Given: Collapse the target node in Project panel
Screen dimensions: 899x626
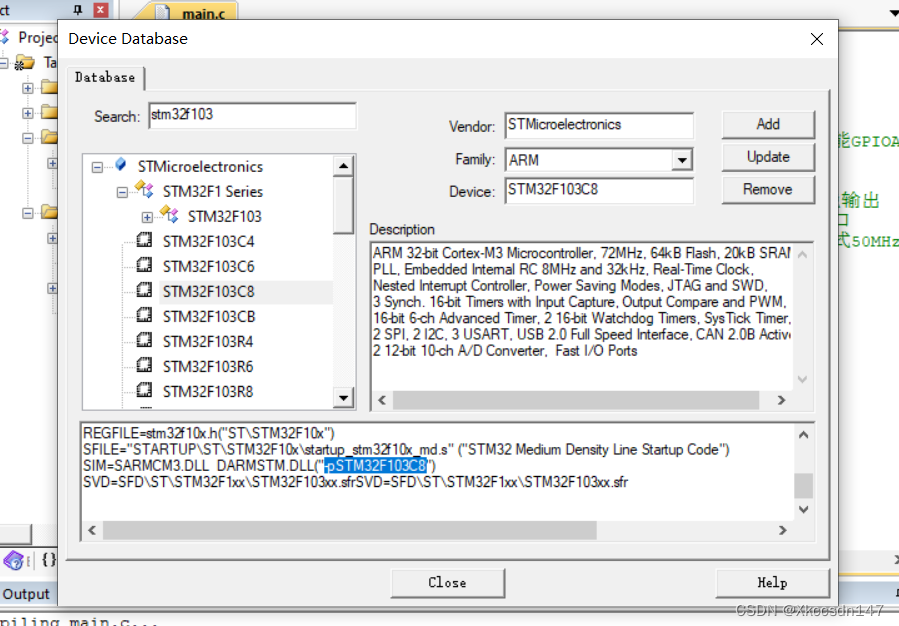Looking at the screenshot, I should [x=4, y=63].
